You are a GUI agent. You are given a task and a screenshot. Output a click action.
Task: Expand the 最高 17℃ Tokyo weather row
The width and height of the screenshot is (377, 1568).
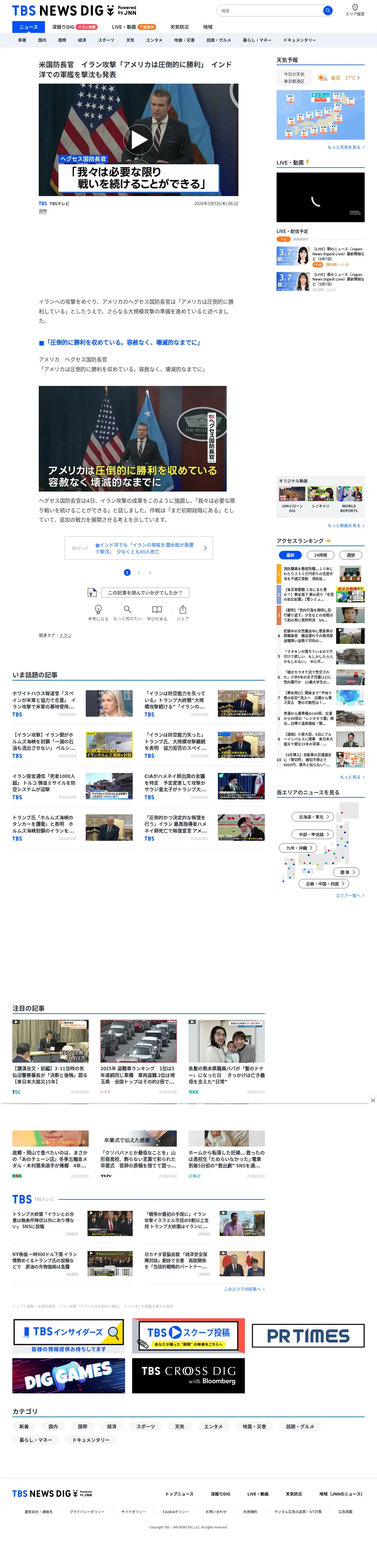(320, 78)
